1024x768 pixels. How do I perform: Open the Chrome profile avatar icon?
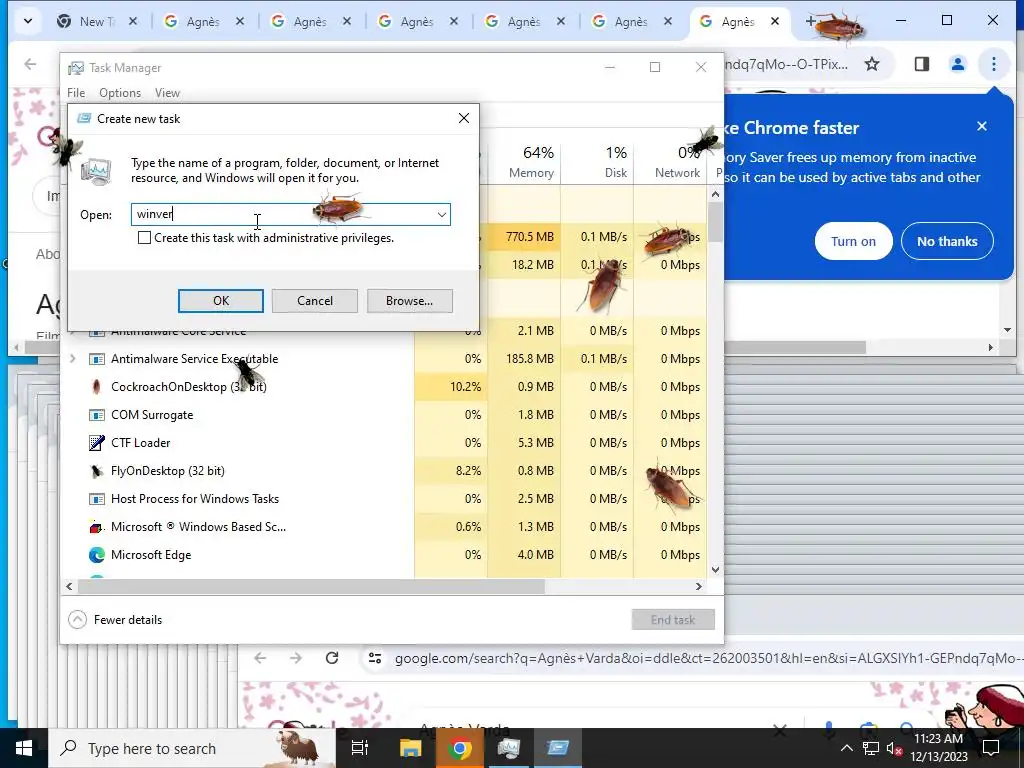(957, 64)
